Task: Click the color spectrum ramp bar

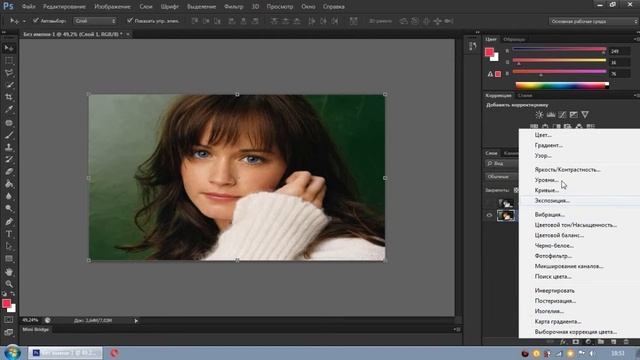Action: 562,85
